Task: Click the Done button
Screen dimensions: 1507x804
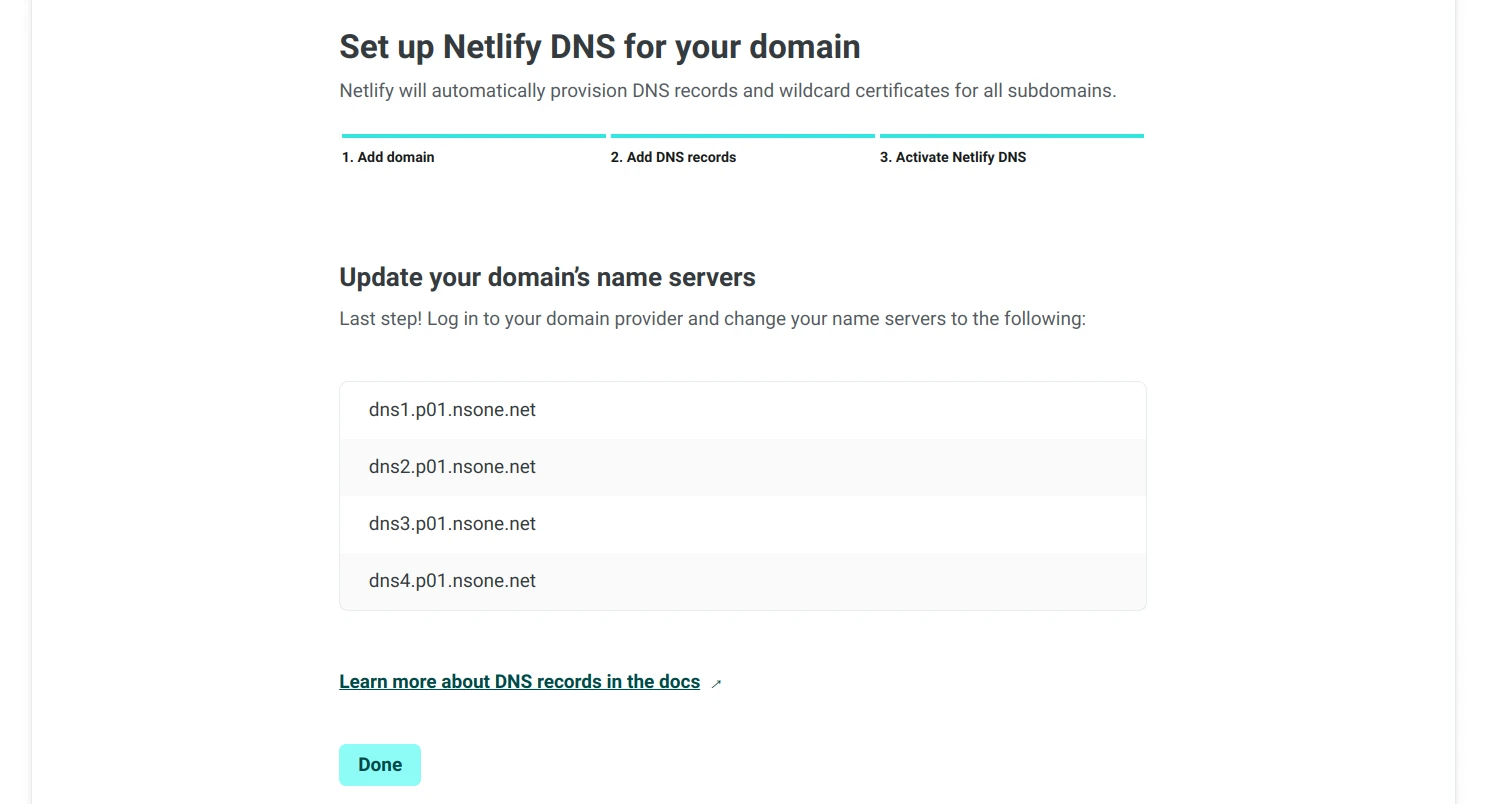Action: coord(379,765)
